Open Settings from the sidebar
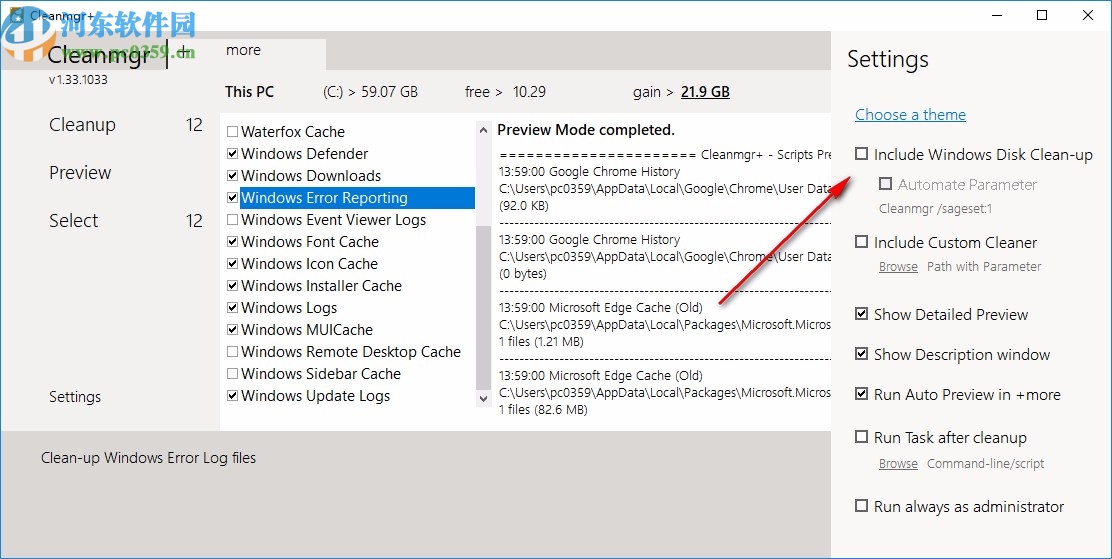 (74, 397)
